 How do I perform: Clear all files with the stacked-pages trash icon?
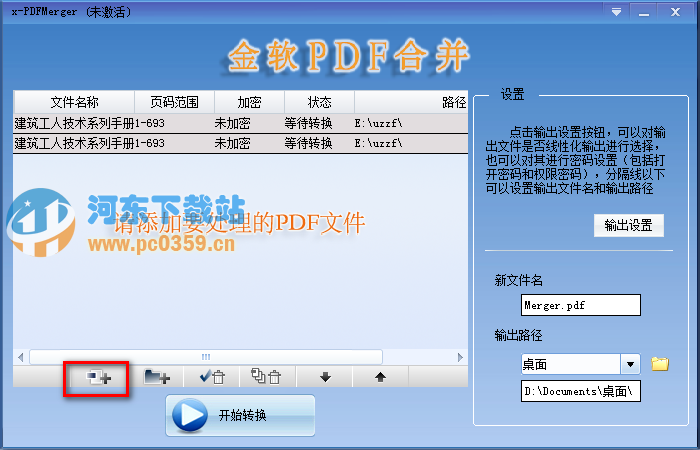tap(267, 378)
